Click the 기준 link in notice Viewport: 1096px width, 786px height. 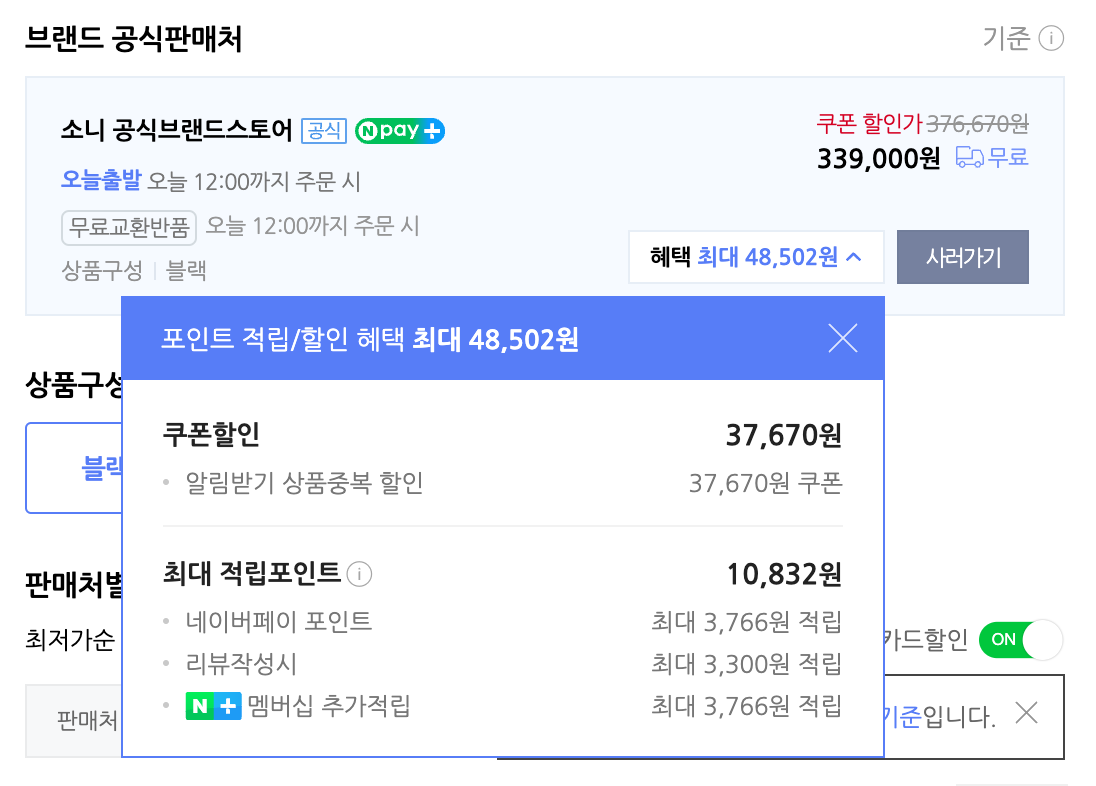pos(902,716)
